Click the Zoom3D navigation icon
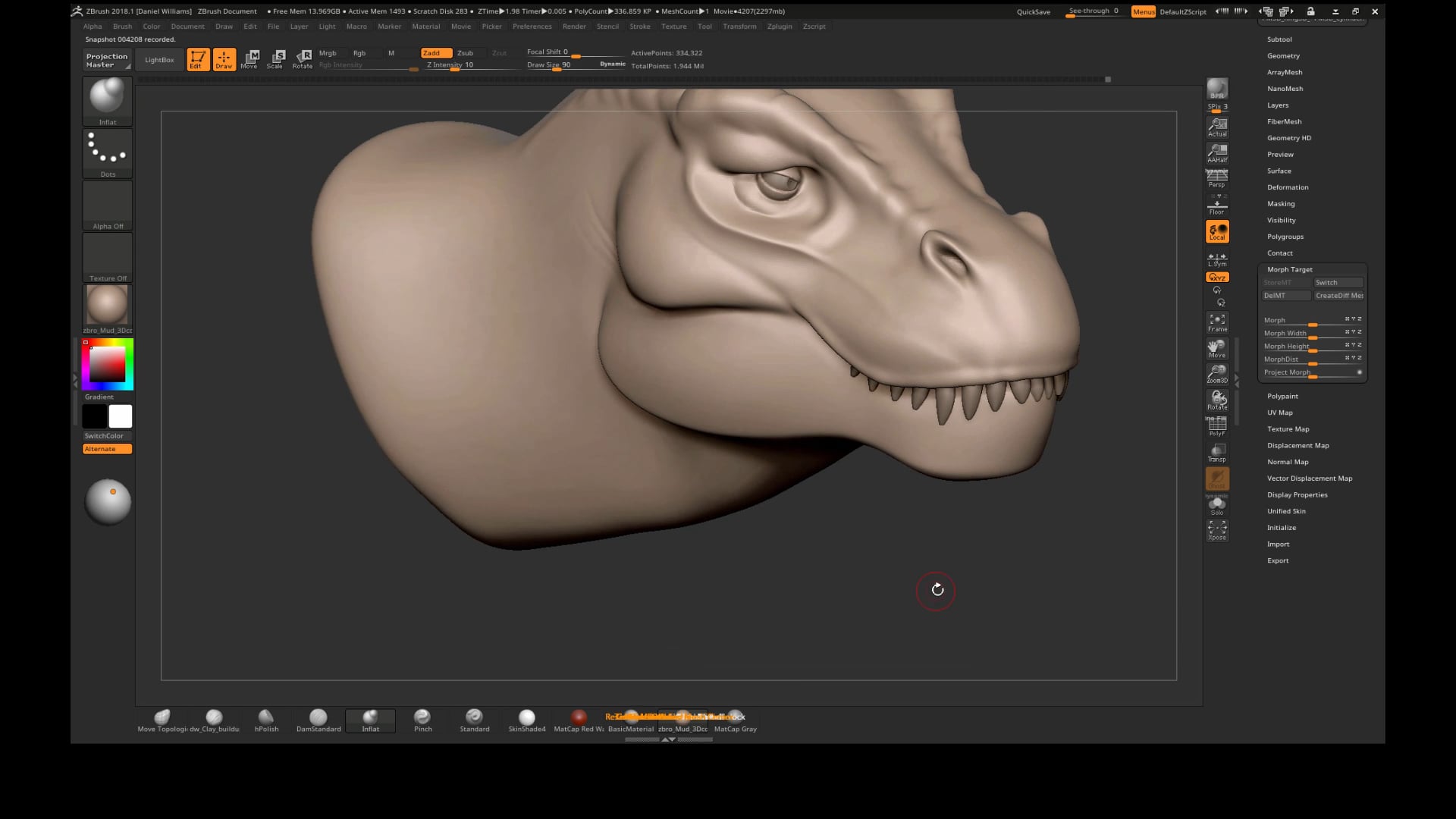The width and height of the screenshot is (1456, 819). click(1217, 374)
